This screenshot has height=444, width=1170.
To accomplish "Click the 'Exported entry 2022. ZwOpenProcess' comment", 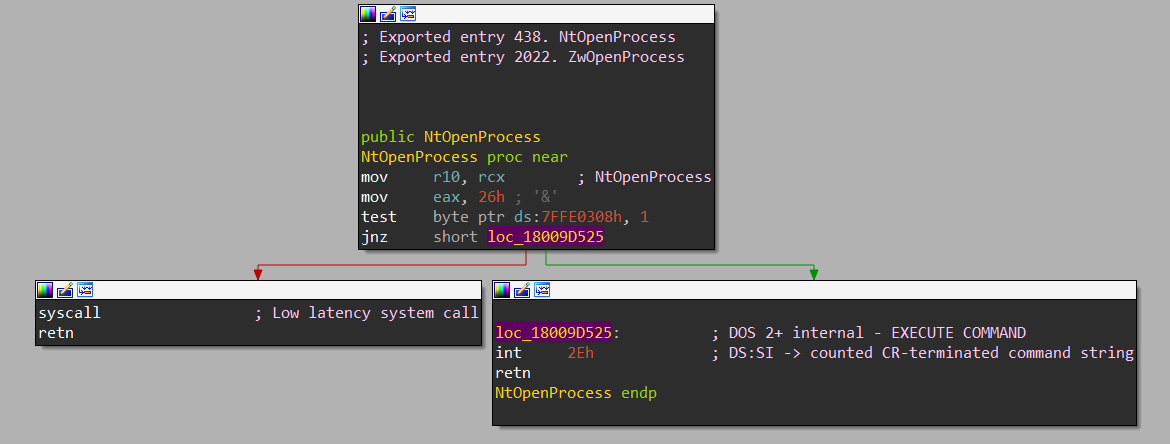I will tap(523, 57).
